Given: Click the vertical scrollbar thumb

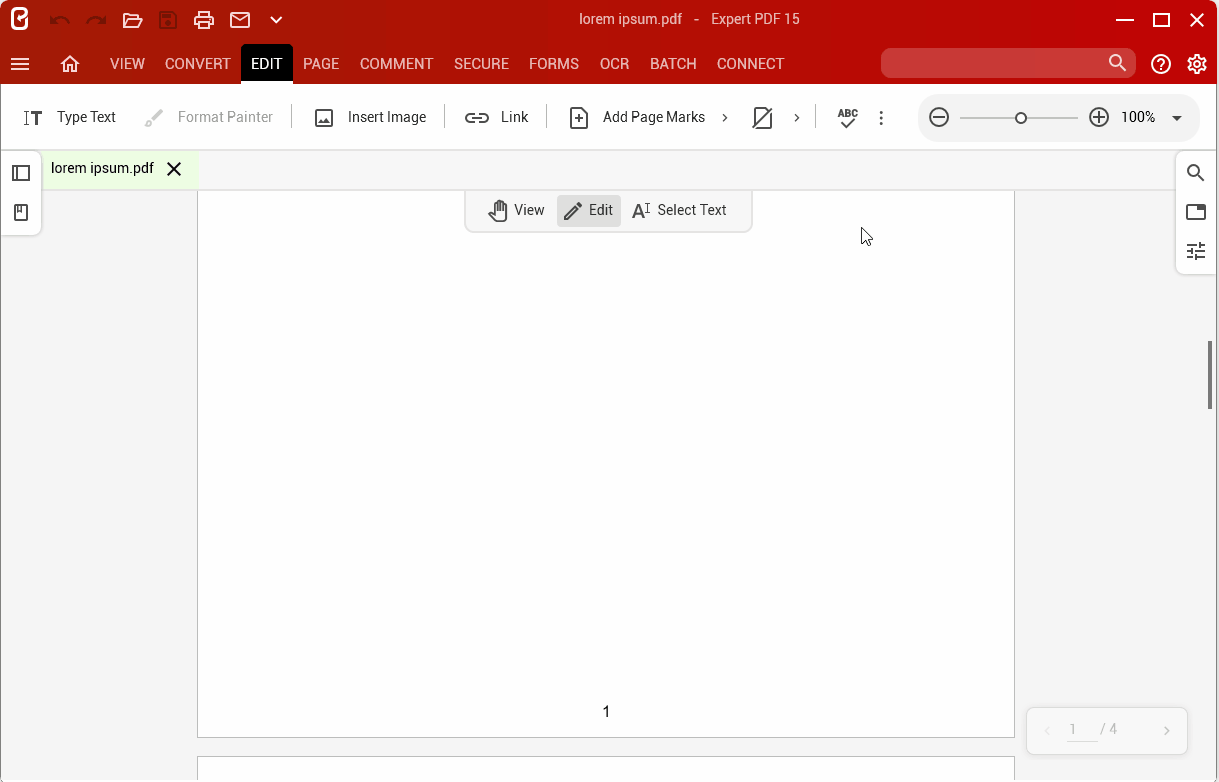Looking at the screenshot, I should tap(1210, 375).
